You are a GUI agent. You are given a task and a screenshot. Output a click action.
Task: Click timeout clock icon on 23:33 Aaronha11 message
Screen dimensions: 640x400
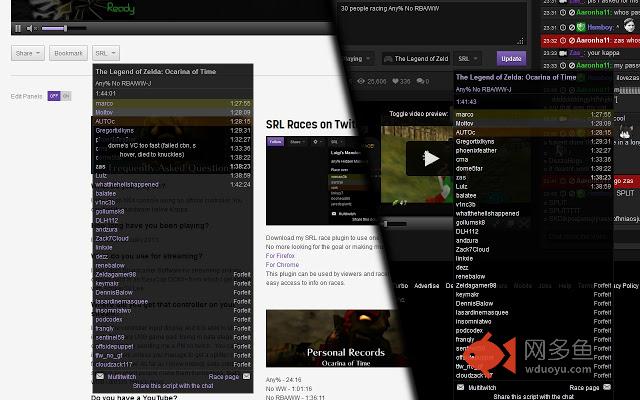click(563, 65)
